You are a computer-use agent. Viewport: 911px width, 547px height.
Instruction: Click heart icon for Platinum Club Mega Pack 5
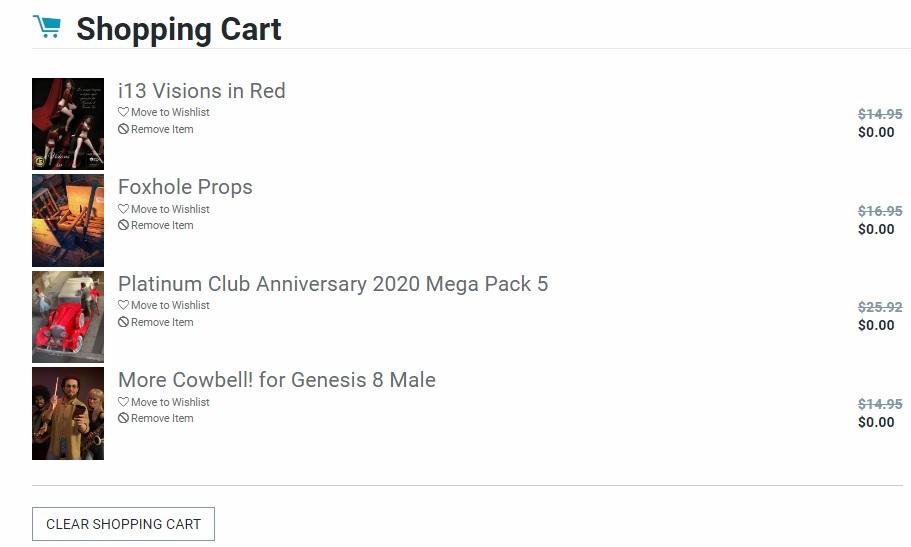click(123, 306)
